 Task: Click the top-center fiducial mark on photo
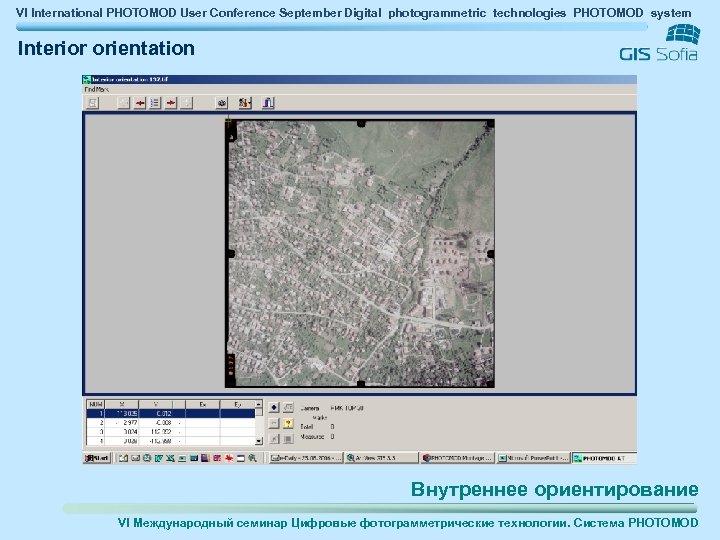[x=361, y=123]
